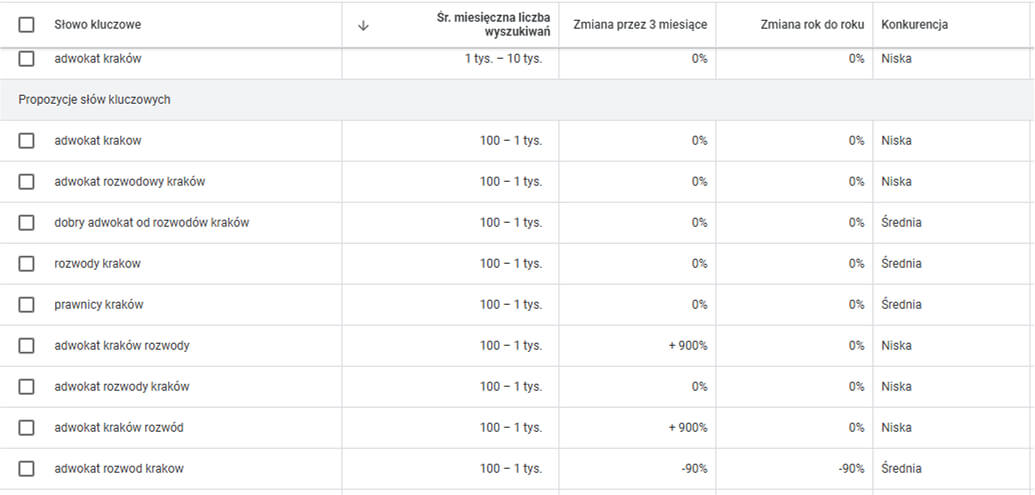This screenshot has height=495, width=1035.
Task: Select the 'rozwody krakow' checkbox
Action: coord(27,264)
